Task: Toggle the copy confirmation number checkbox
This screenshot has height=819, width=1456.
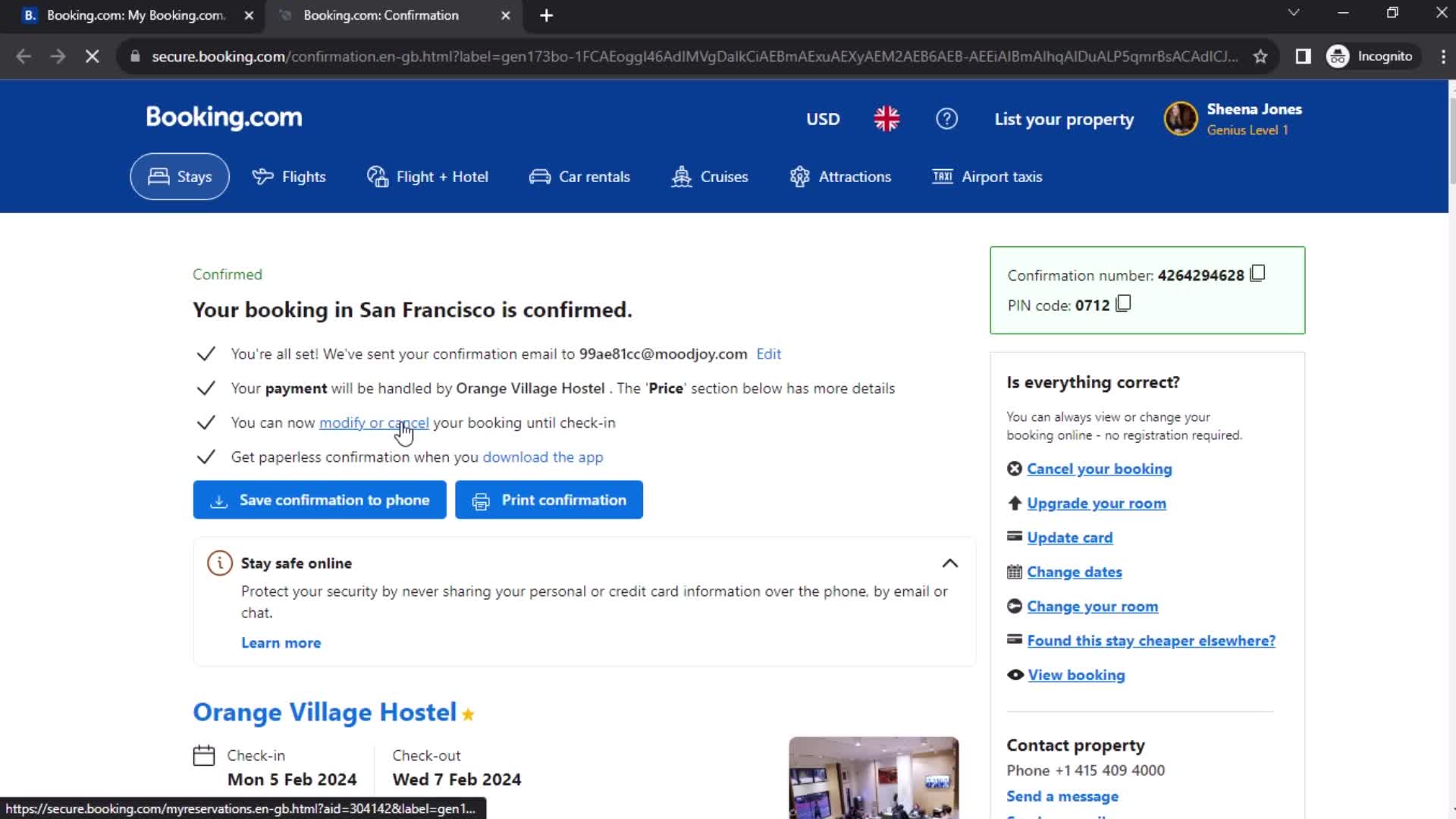Action: (1257, 273)
